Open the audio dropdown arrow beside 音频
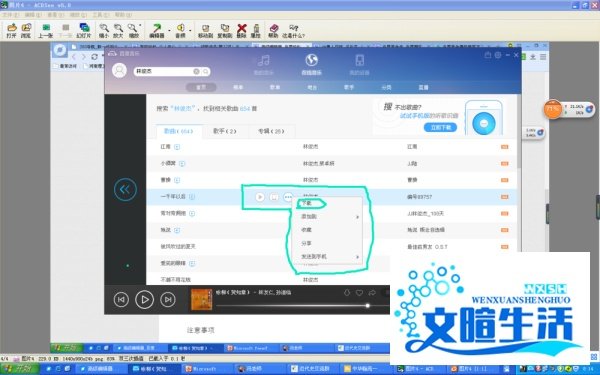 pos(190,30)
